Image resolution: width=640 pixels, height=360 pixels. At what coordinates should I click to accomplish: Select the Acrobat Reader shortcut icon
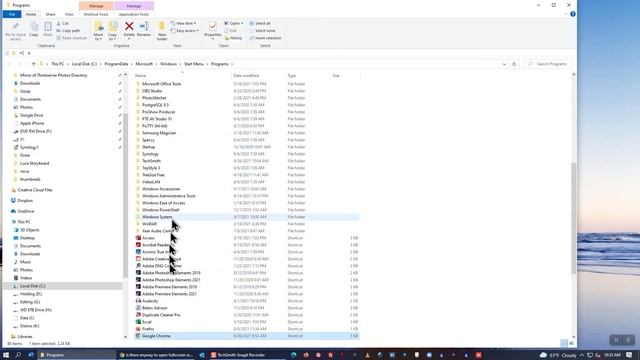click(x=138, y=245)
